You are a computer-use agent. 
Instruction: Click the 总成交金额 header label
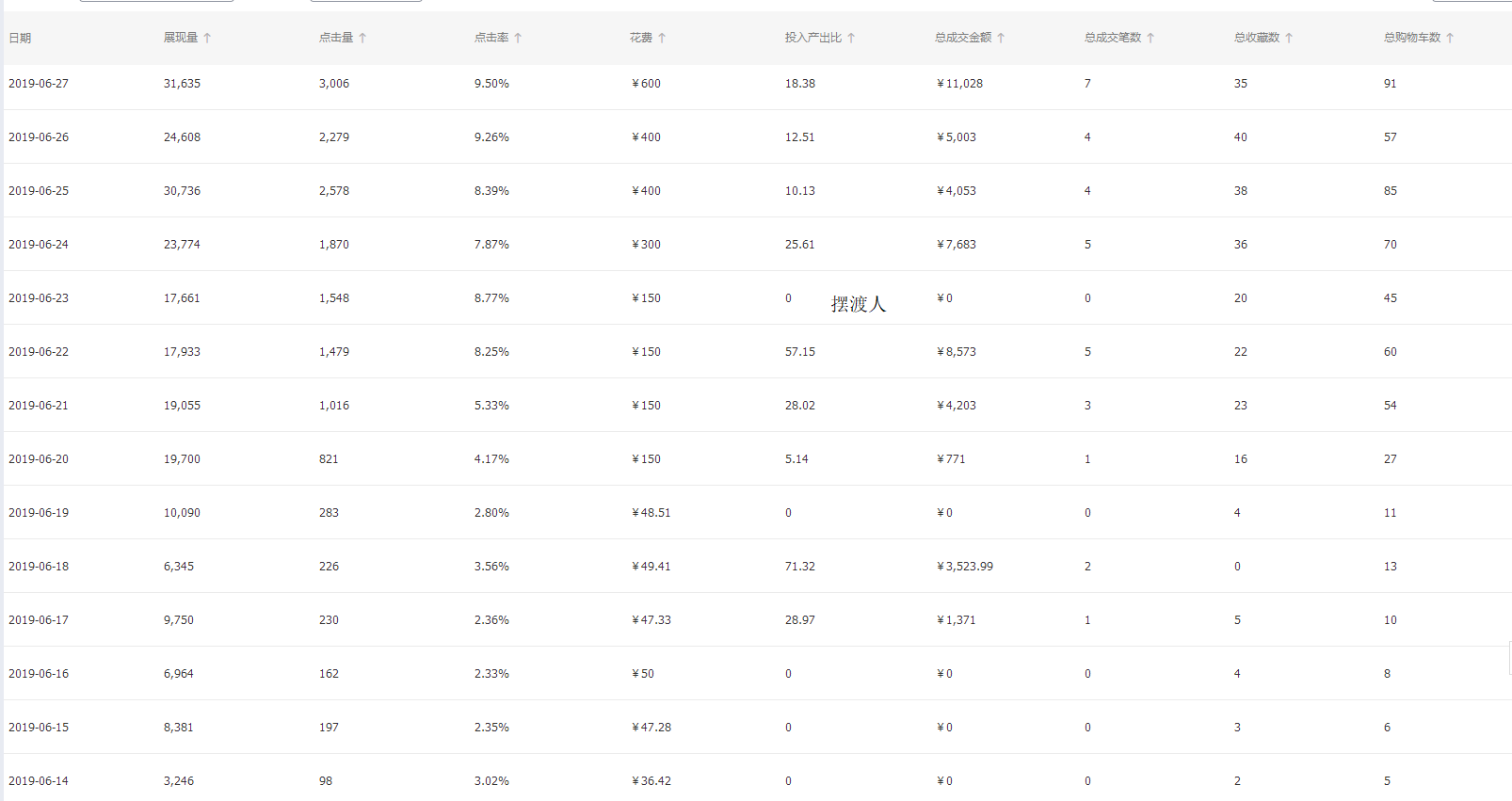963,38
